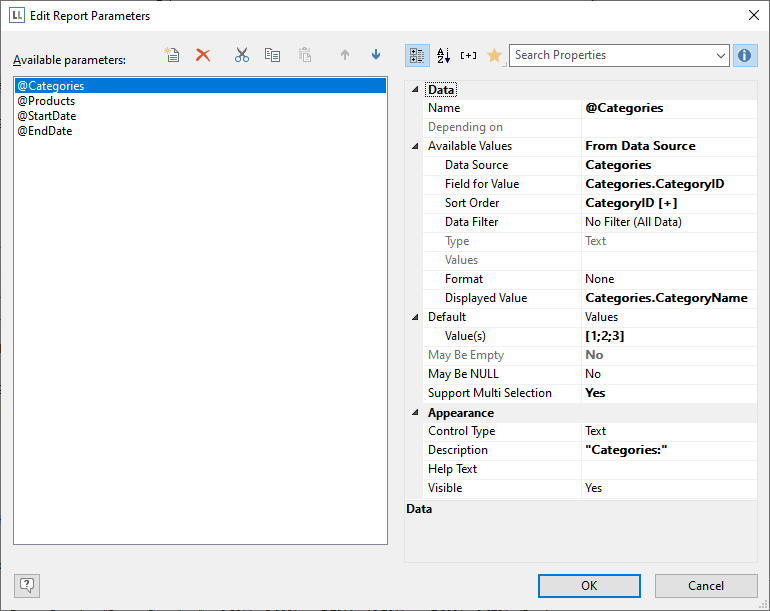Select the @Products parameter
Viewport: 770px width, 611px height.
[200, 101]
